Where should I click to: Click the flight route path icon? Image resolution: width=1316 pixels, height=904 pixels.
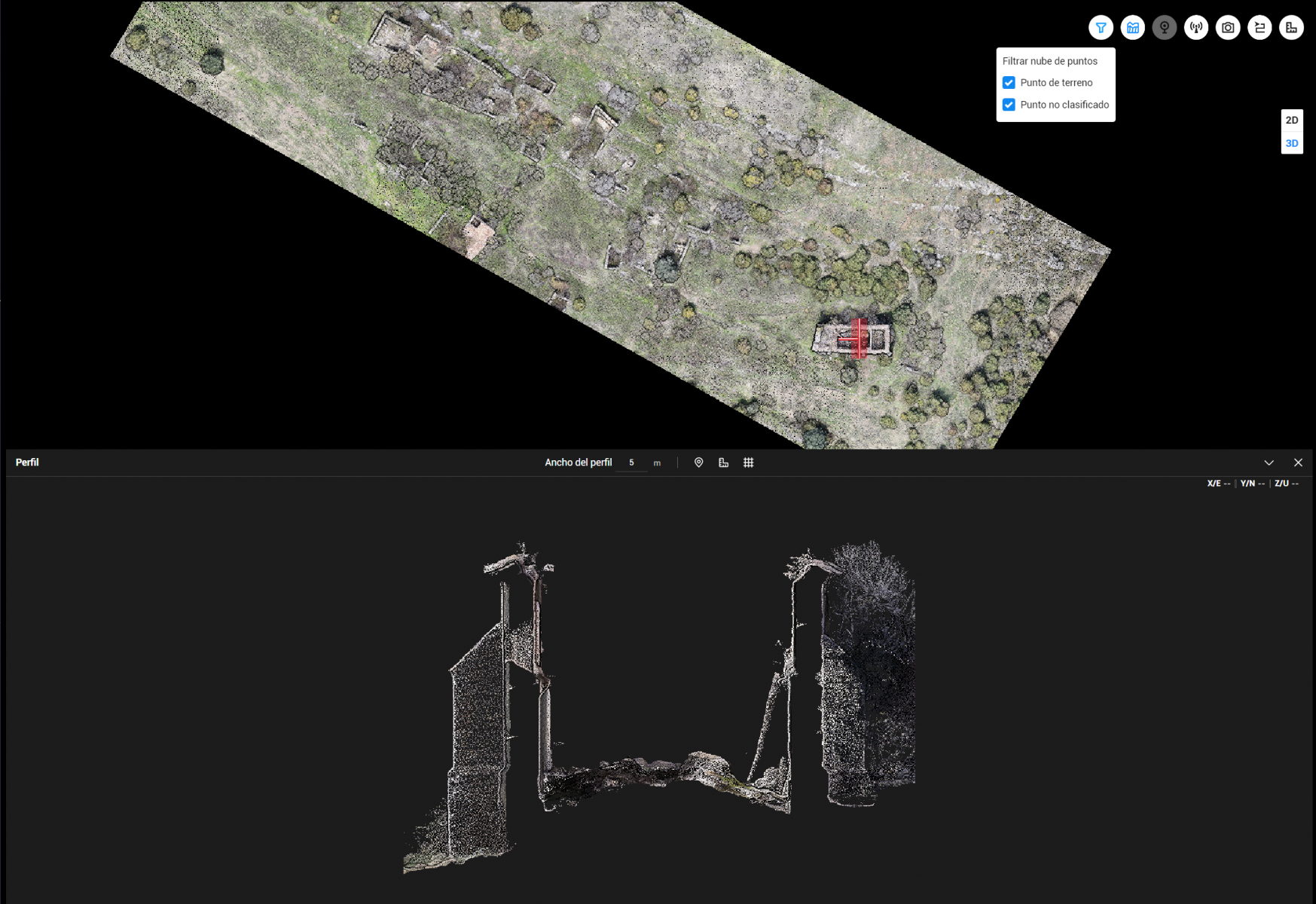click(1260, 28)
